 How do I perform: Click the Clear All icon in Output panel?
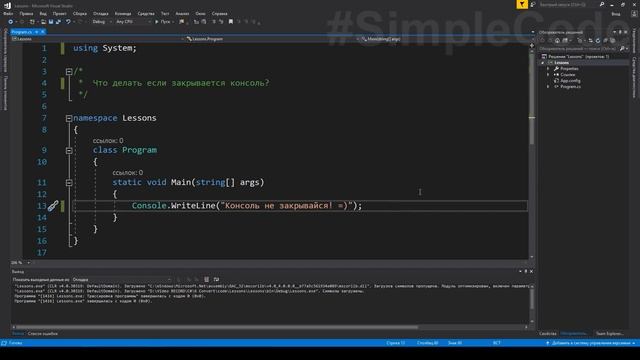pos(207,280)
